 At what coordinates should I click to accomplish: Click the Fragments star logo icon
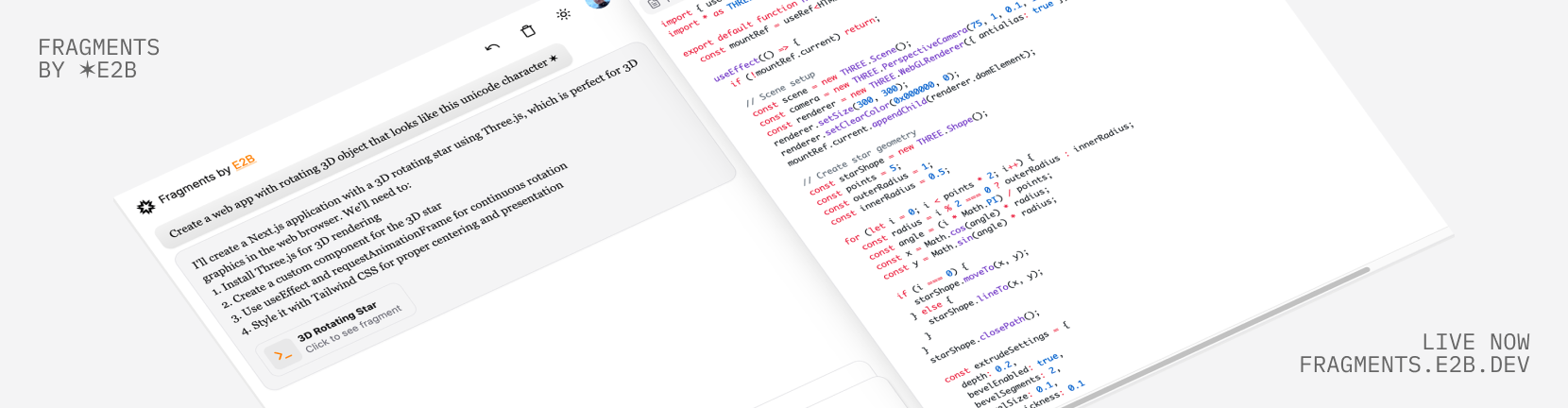[x=145, y=206]
